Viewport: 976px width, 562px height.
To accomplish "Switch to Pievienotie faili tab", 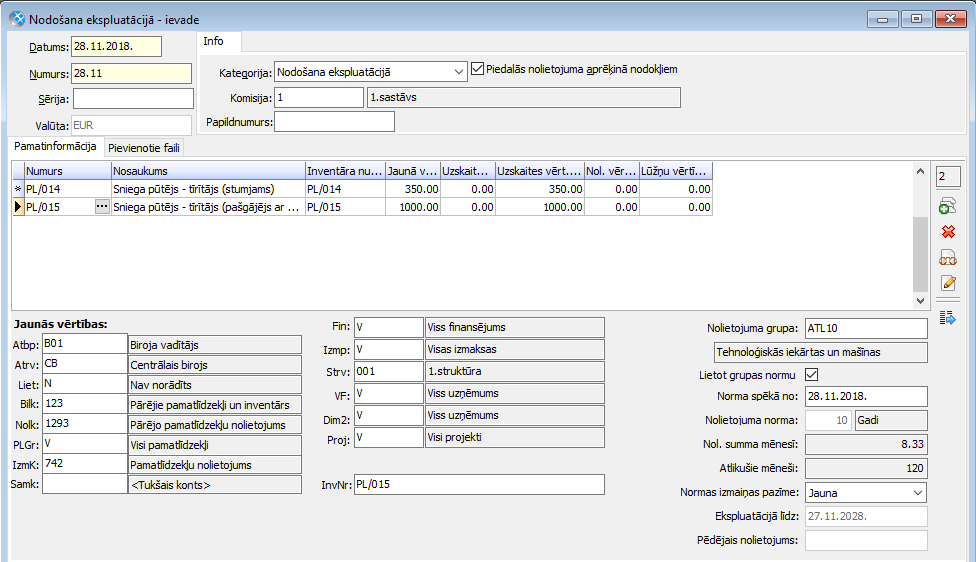I will (144, 148).
